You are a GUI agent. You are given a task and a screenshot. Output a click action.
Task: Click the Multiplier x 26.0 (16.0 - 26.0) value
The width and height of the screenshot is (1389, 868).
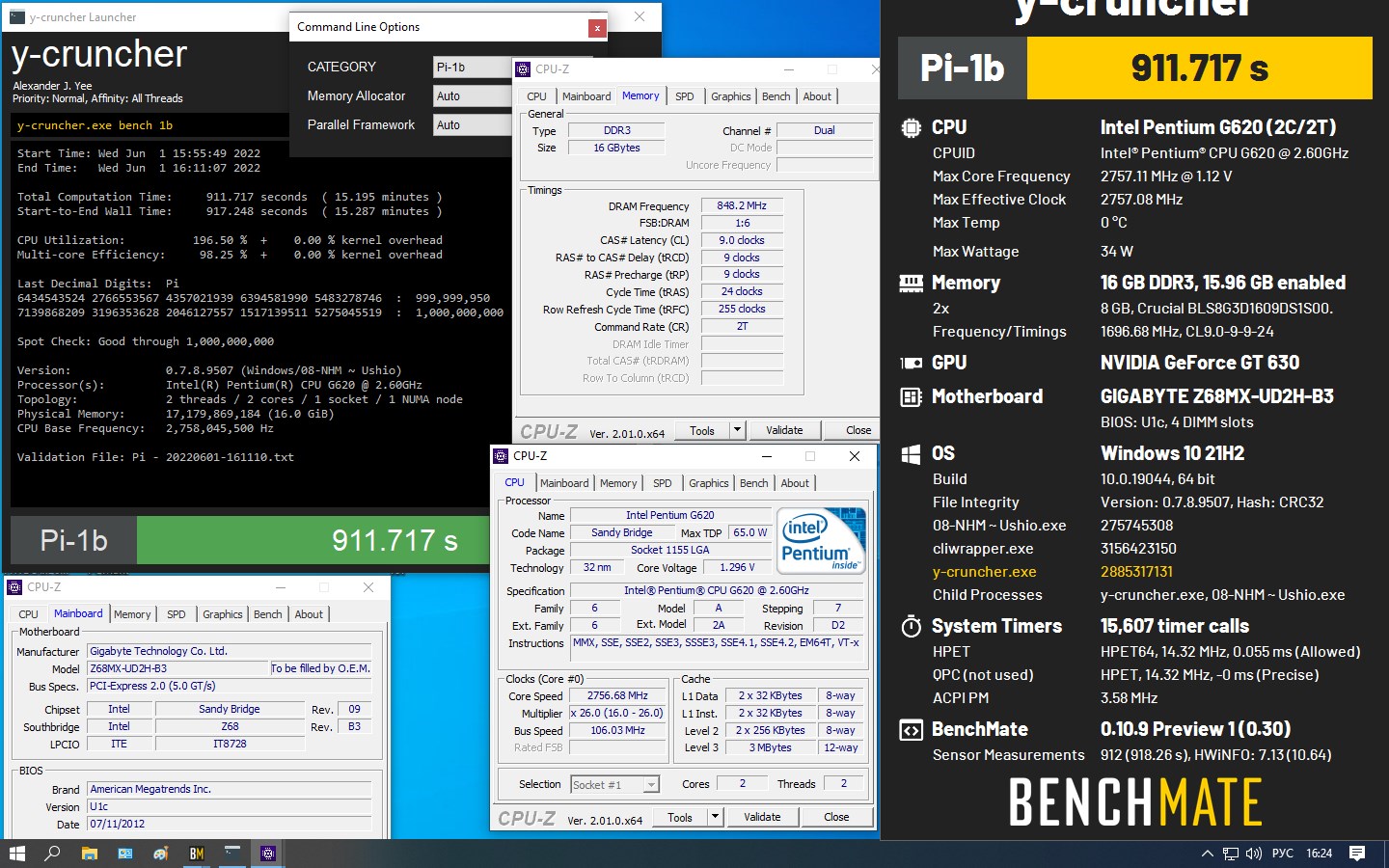tap(617, 713)
